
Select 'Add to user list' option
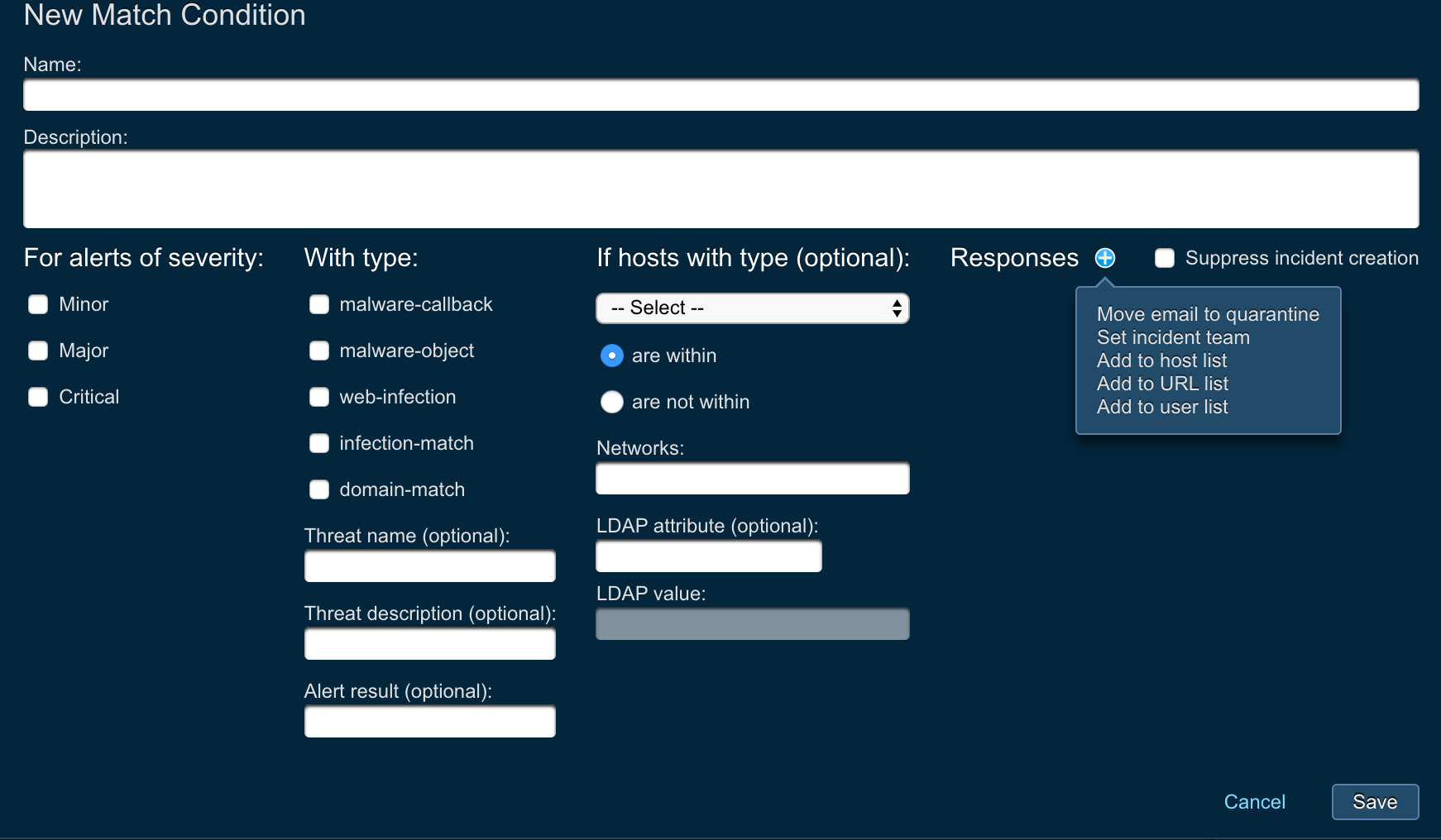point(1161,407)
